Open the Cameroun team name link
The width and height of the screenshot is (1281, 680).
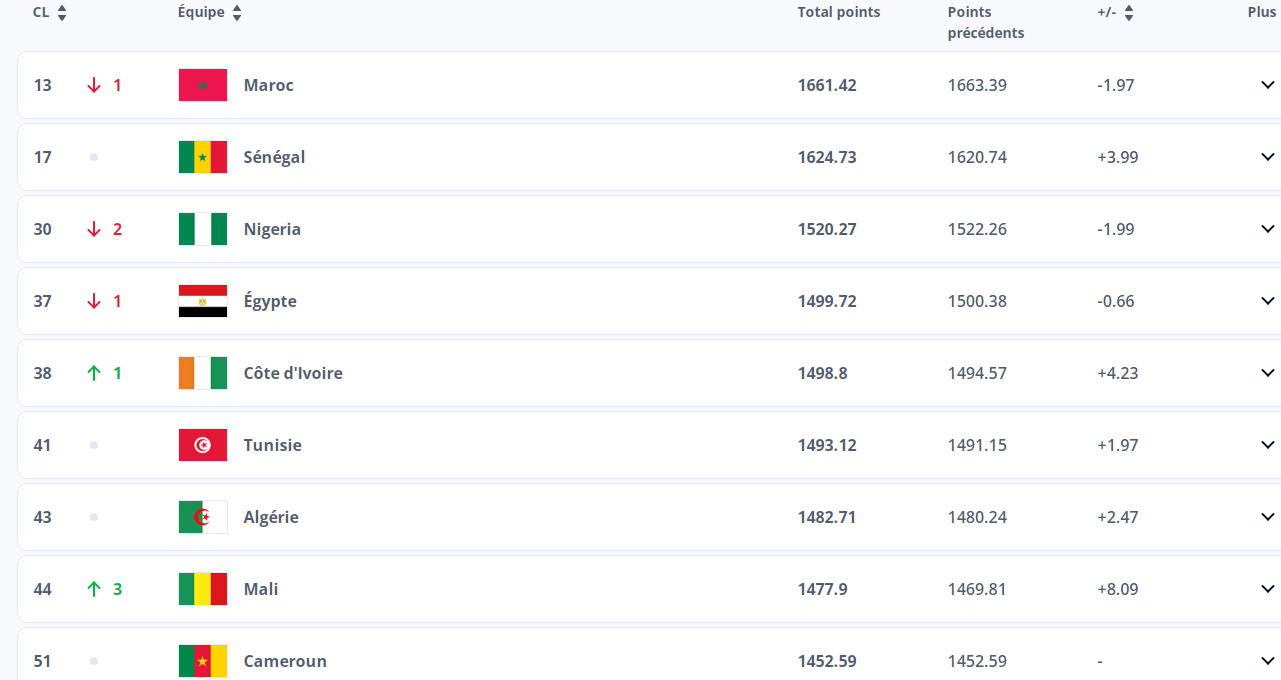point(285,661)
